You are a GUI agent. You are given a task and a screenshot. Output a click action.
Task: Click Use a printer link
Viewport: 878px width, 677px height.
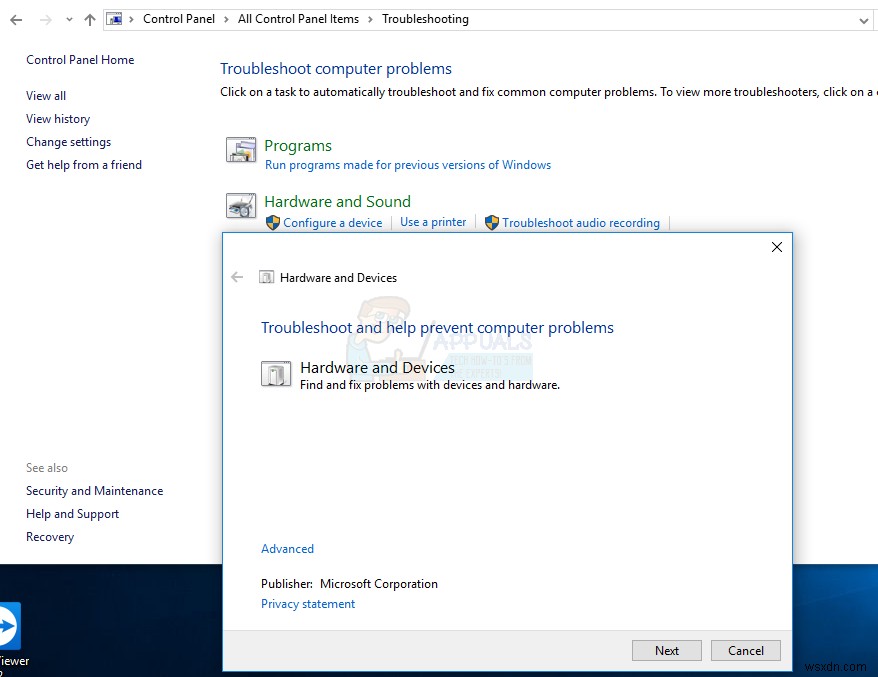[433, 222]
